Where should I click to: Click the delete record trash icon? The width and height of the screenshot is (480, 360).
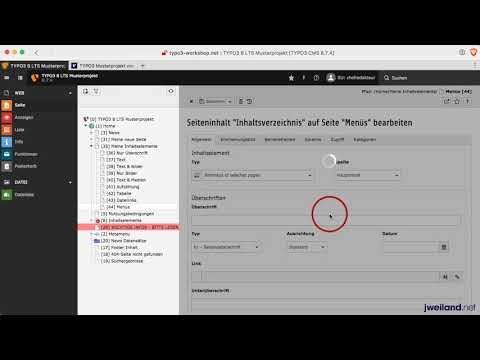pyautogui.click(x=241, y=101)
